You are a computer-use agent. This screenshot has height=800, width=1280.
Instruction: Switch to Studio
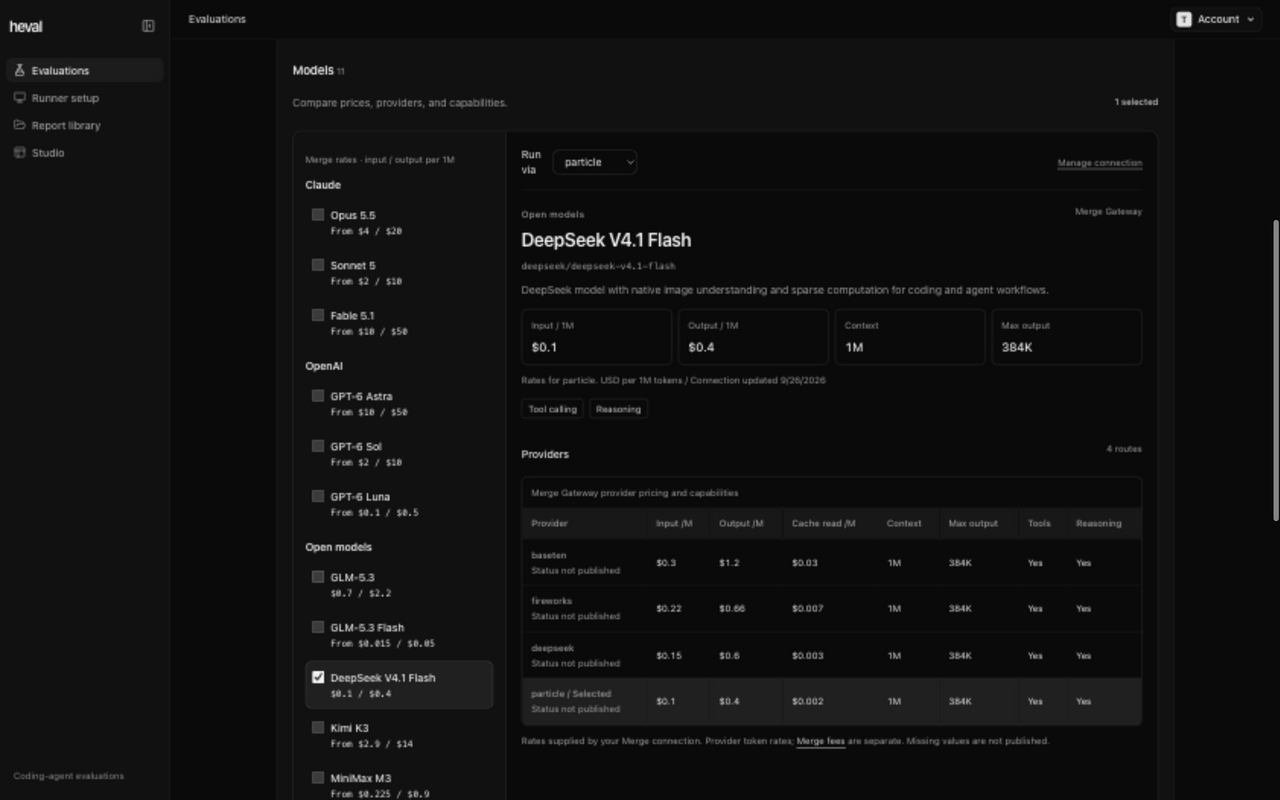click(85, 153)
